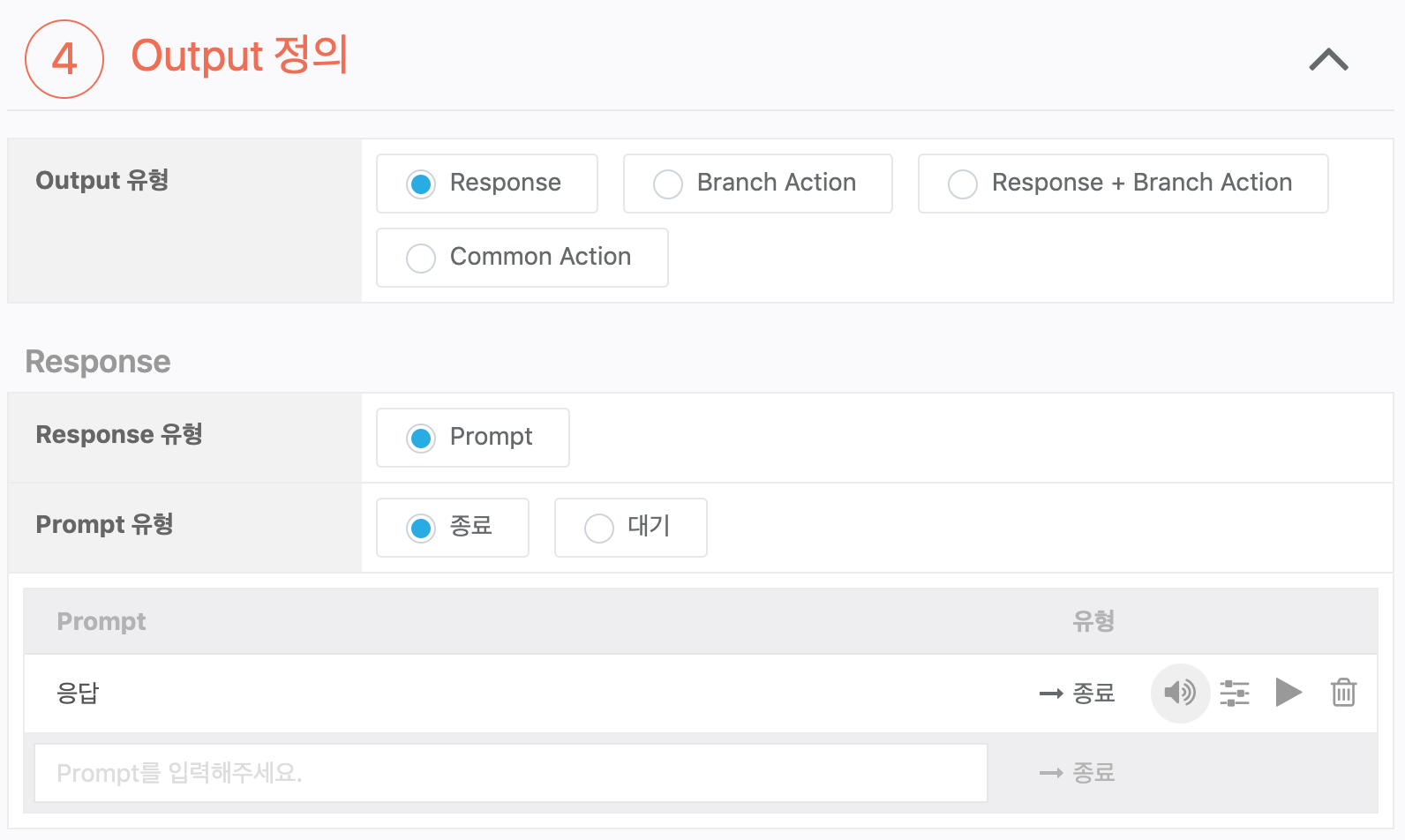
Task: Click the 응답 prompt text in the table
Action: coord(78,694)
